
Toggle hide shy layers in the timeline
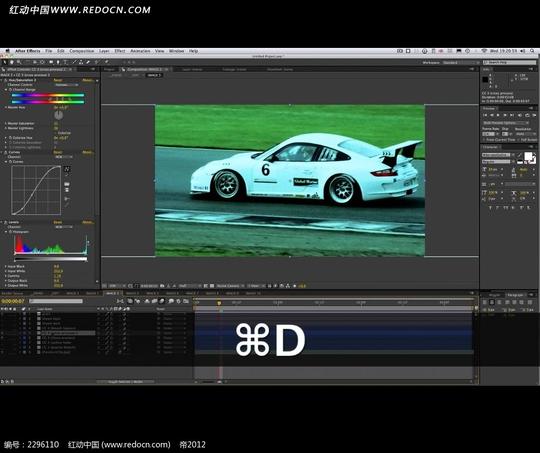(147, 301)
